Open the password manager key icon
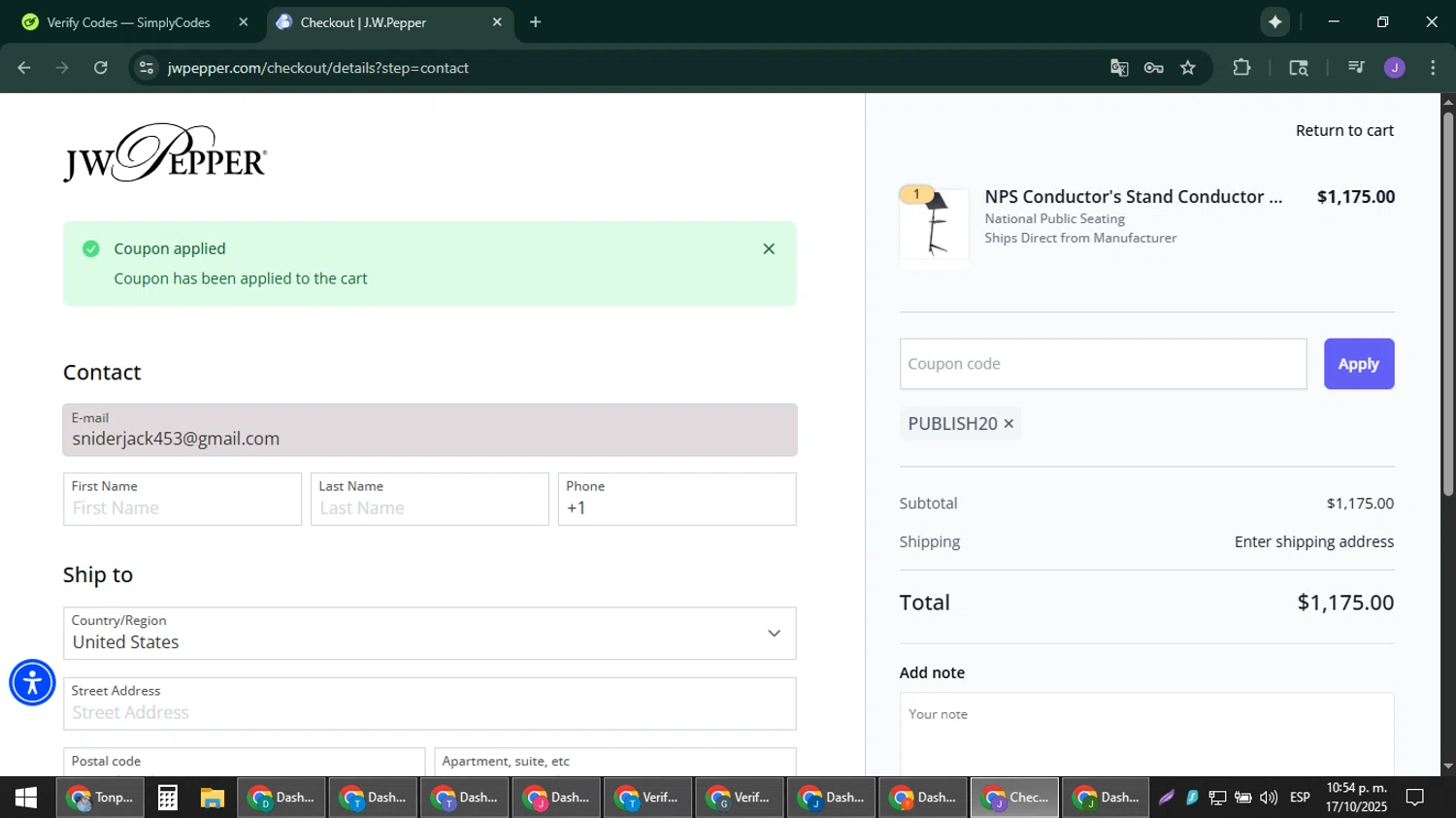The width and height of the screenshot is (1456, 818). click(1153, 68)
